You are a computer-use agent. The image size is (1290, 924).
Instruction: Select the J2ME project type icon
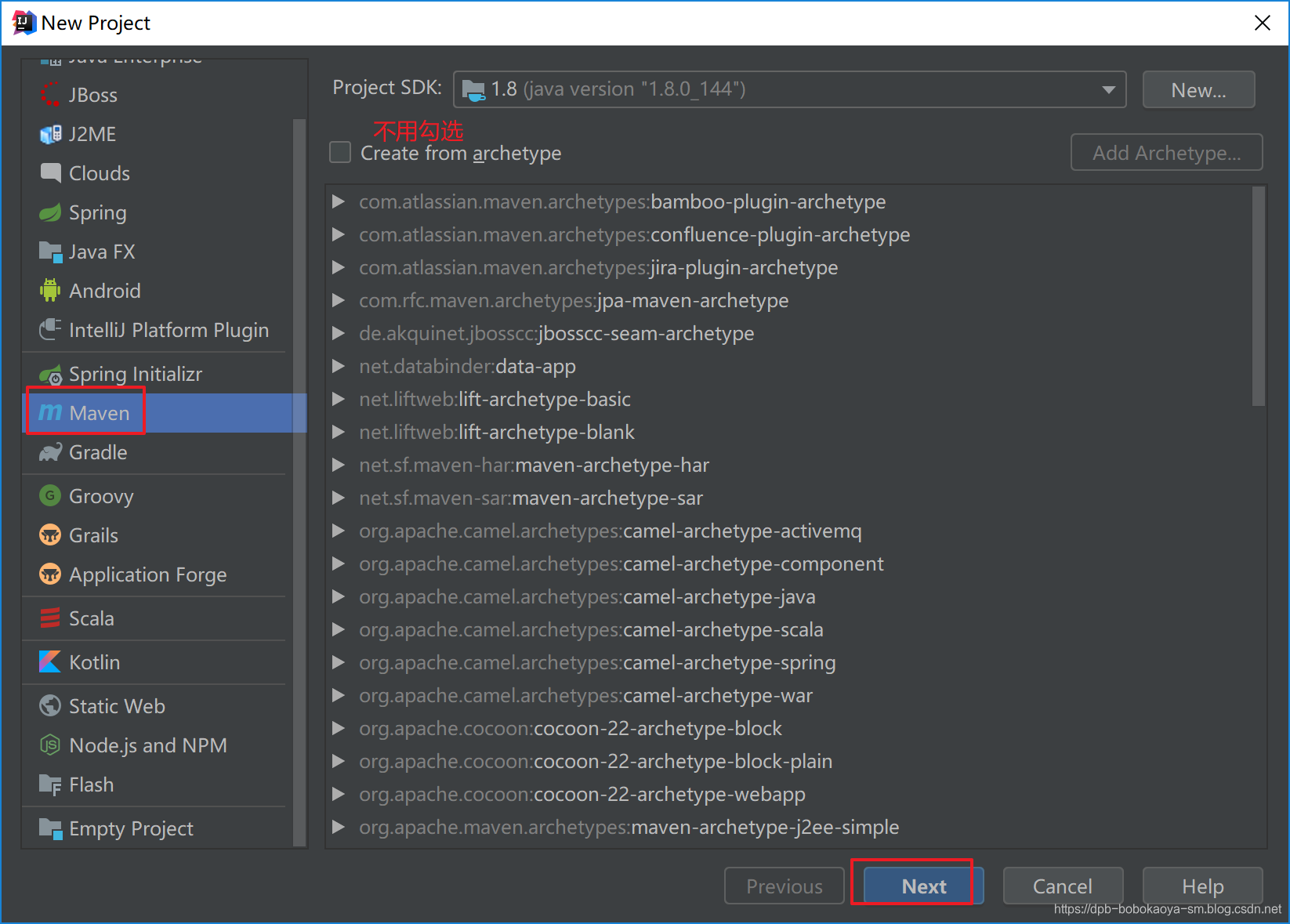[50, 134]
